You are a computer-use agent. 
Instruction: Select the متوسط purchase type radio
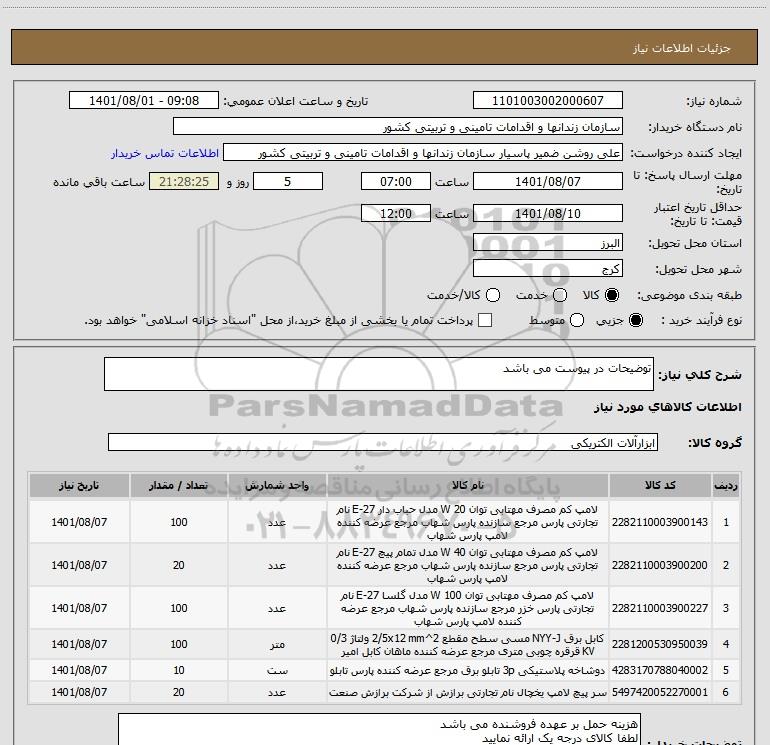[x=577, y=320]
